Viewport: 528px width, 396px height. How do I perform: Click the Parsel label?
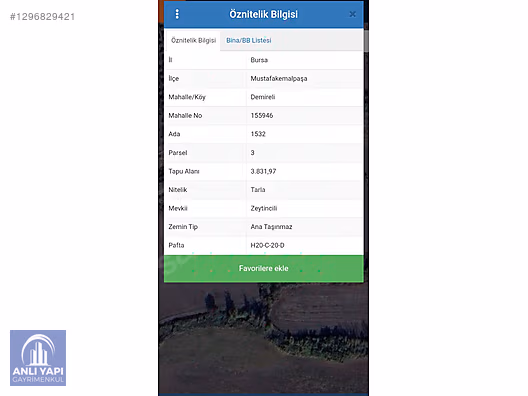(x=177, y=153)
